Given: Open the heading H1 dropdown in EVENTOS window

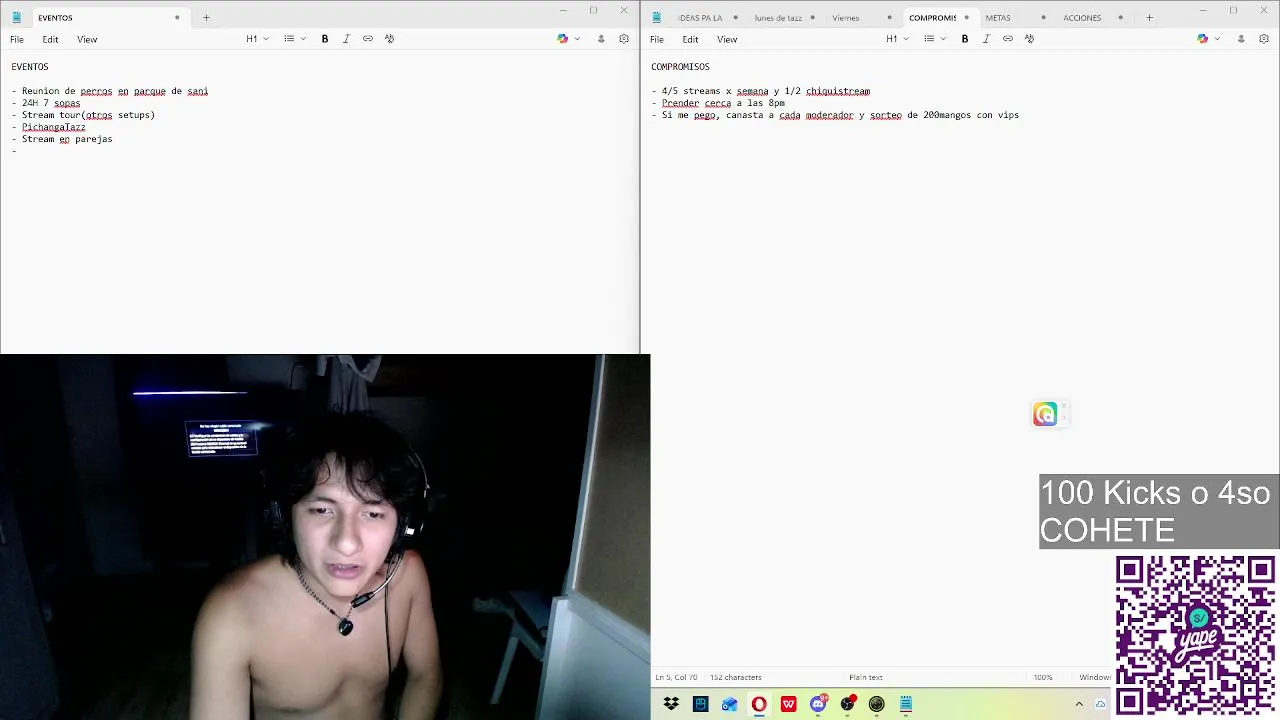Looking at the screenshot, I should click(x=257, y=39).
